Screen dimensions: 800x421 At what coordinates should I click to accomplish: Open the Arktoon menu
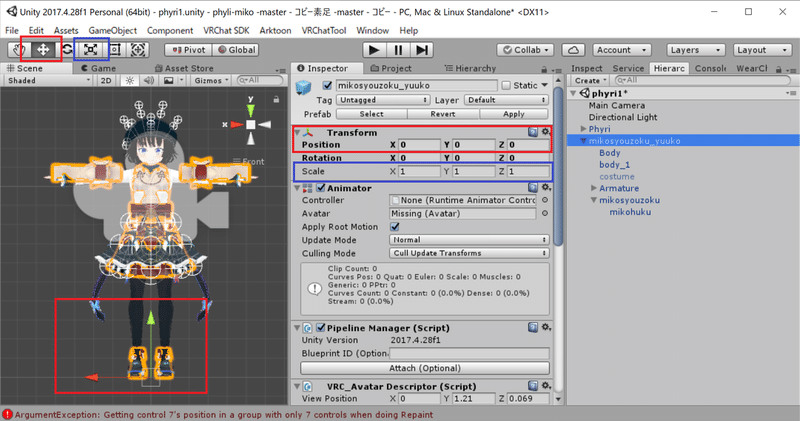click(x=275, y=30)
